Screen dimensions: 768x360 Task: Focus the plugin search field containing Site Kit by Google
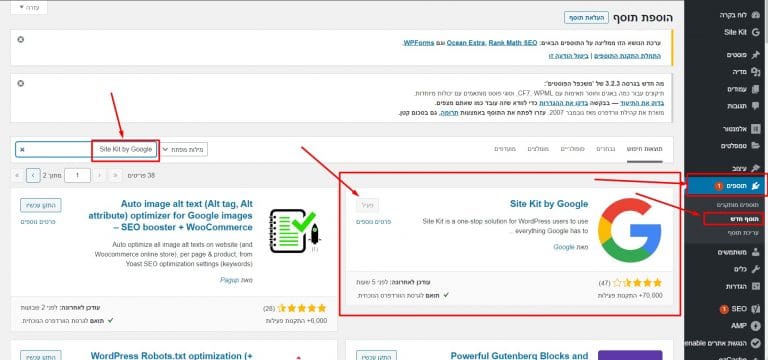[87, 149]
